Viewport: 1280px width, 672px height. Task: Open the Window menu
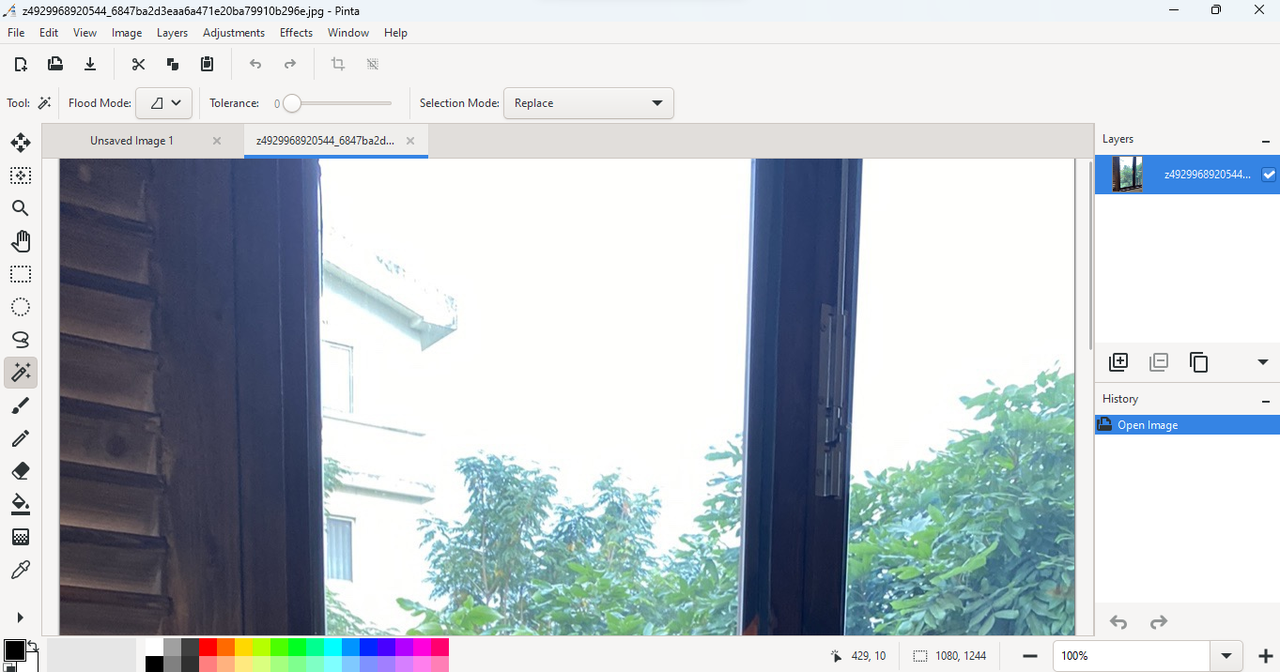(x=348, y=33)
